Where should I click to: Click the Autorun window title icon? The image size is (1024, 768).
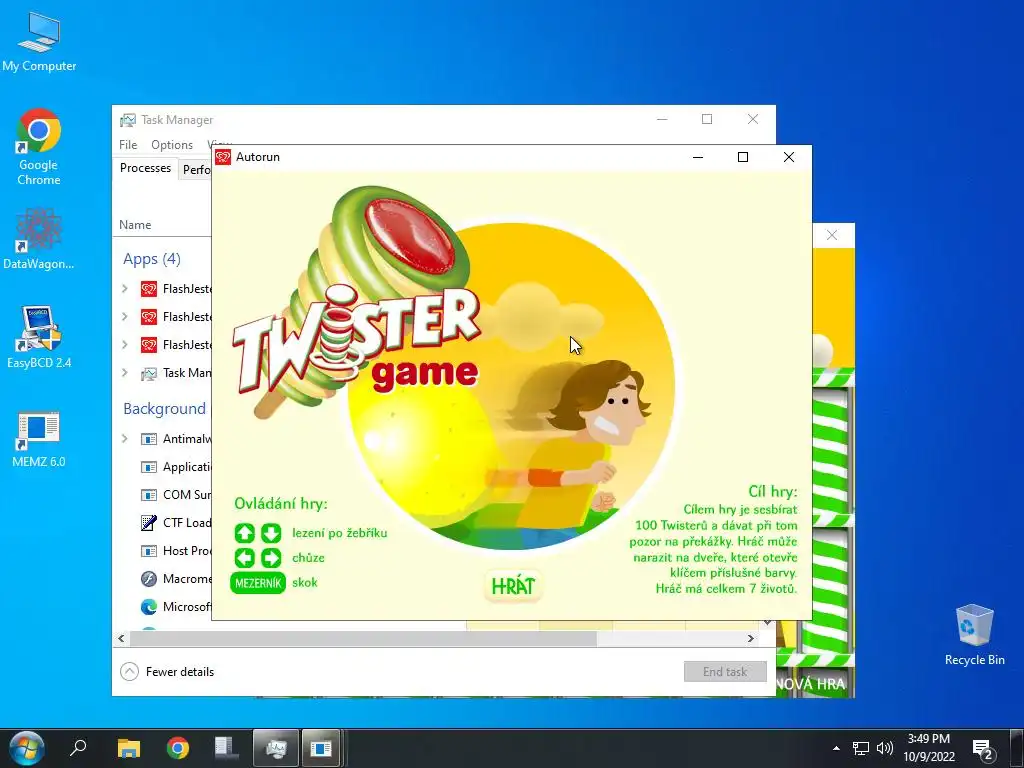(223, 157)
